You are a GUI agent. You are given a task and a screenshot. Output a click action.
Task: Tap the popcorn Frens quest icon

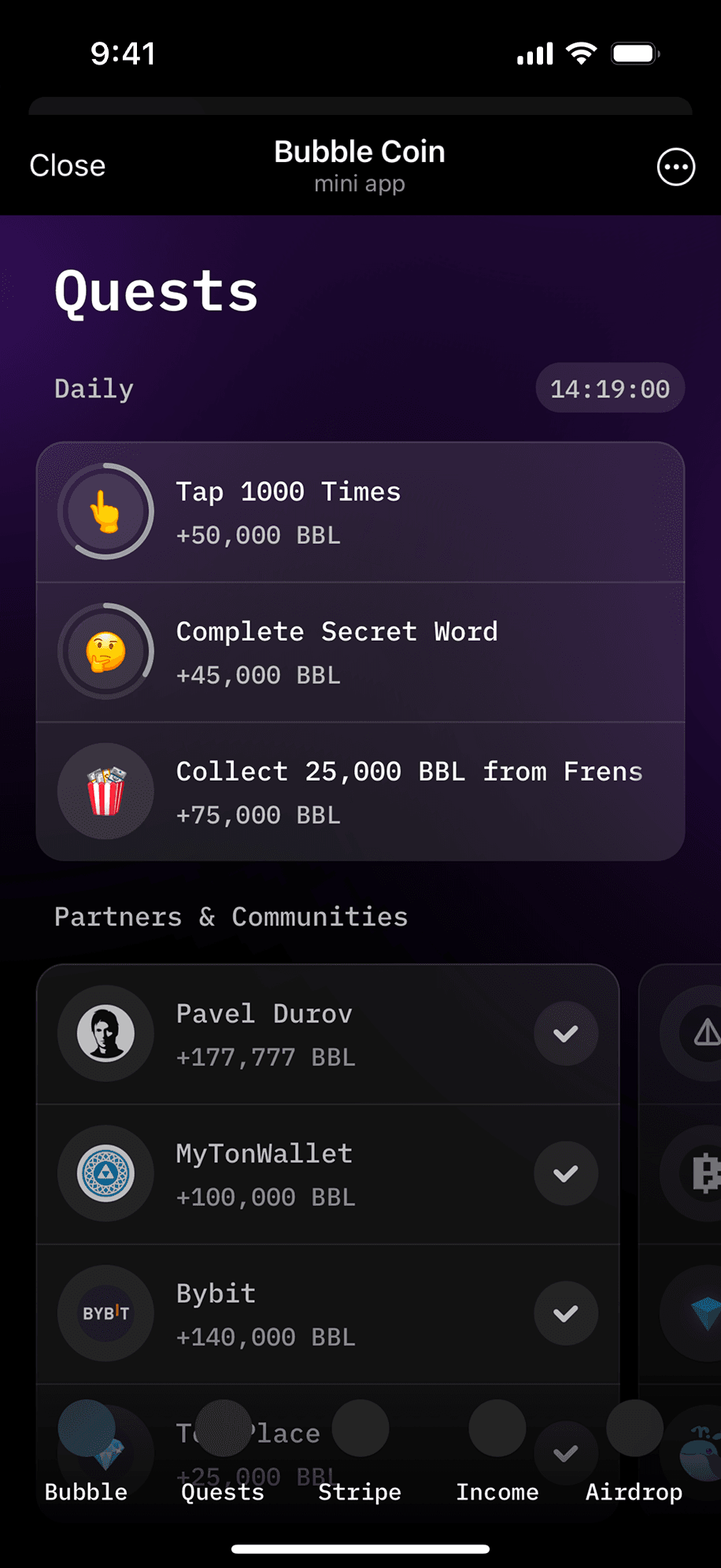click(105, 791)
